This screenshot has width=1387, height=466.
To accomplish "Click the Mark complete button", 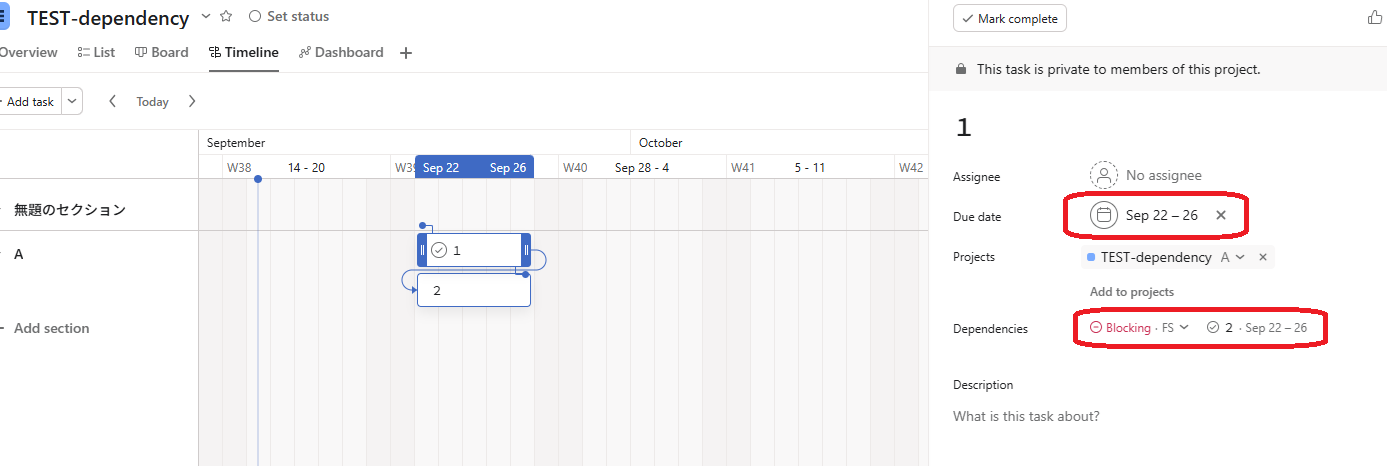I will (x=1009, y=19).
